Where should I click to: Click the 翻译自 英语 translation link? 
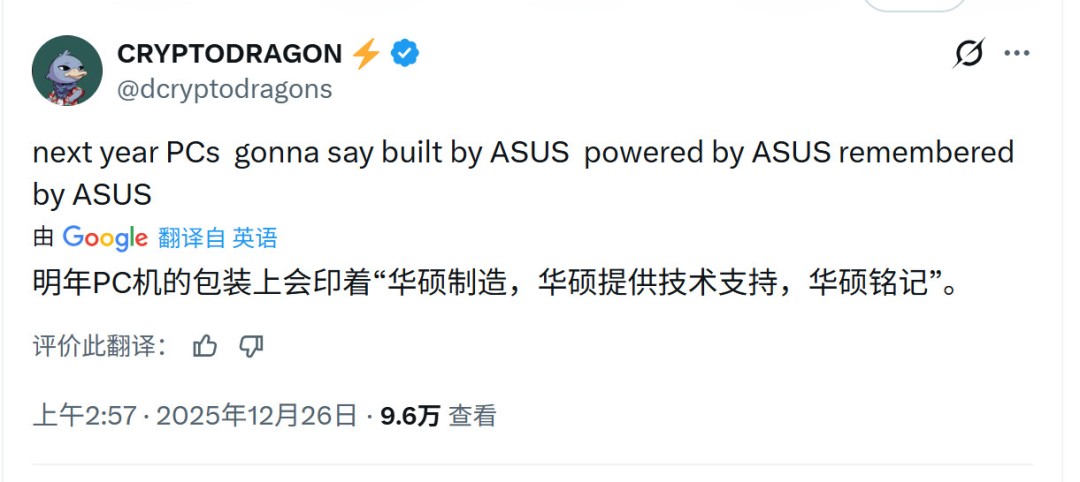pos(217,238)
